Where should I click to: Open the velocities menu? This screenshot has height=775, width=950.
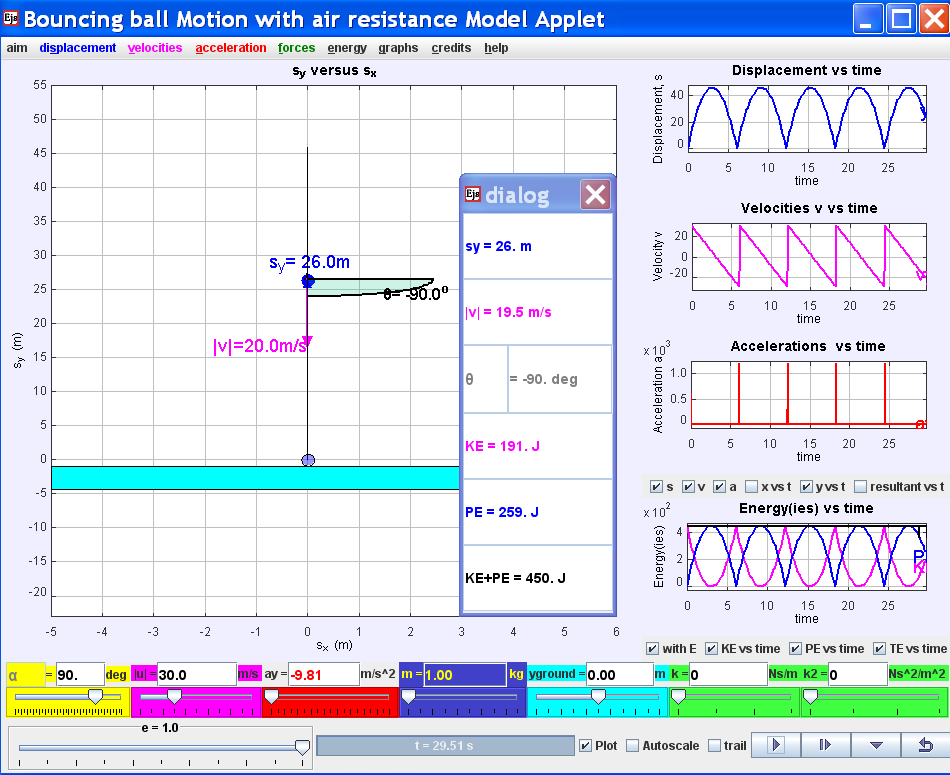154,48
